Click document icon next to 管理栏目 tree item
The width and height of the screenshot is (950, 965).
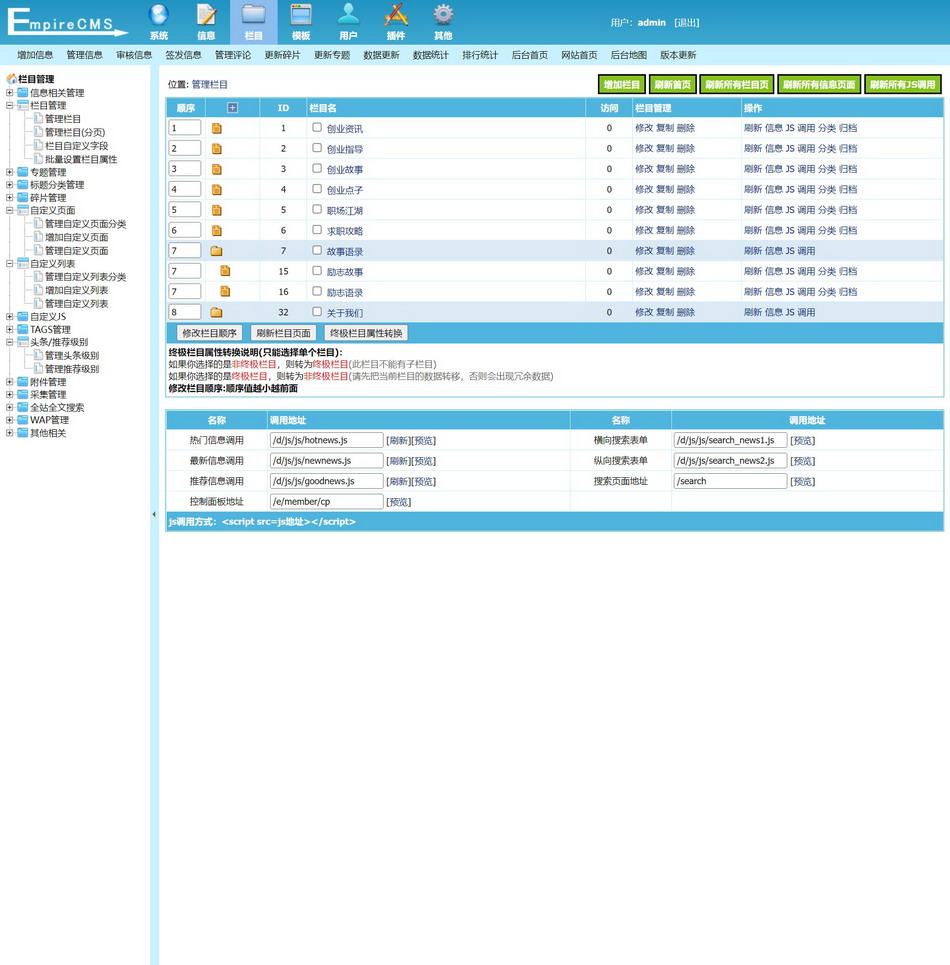[x=38, y=118]
